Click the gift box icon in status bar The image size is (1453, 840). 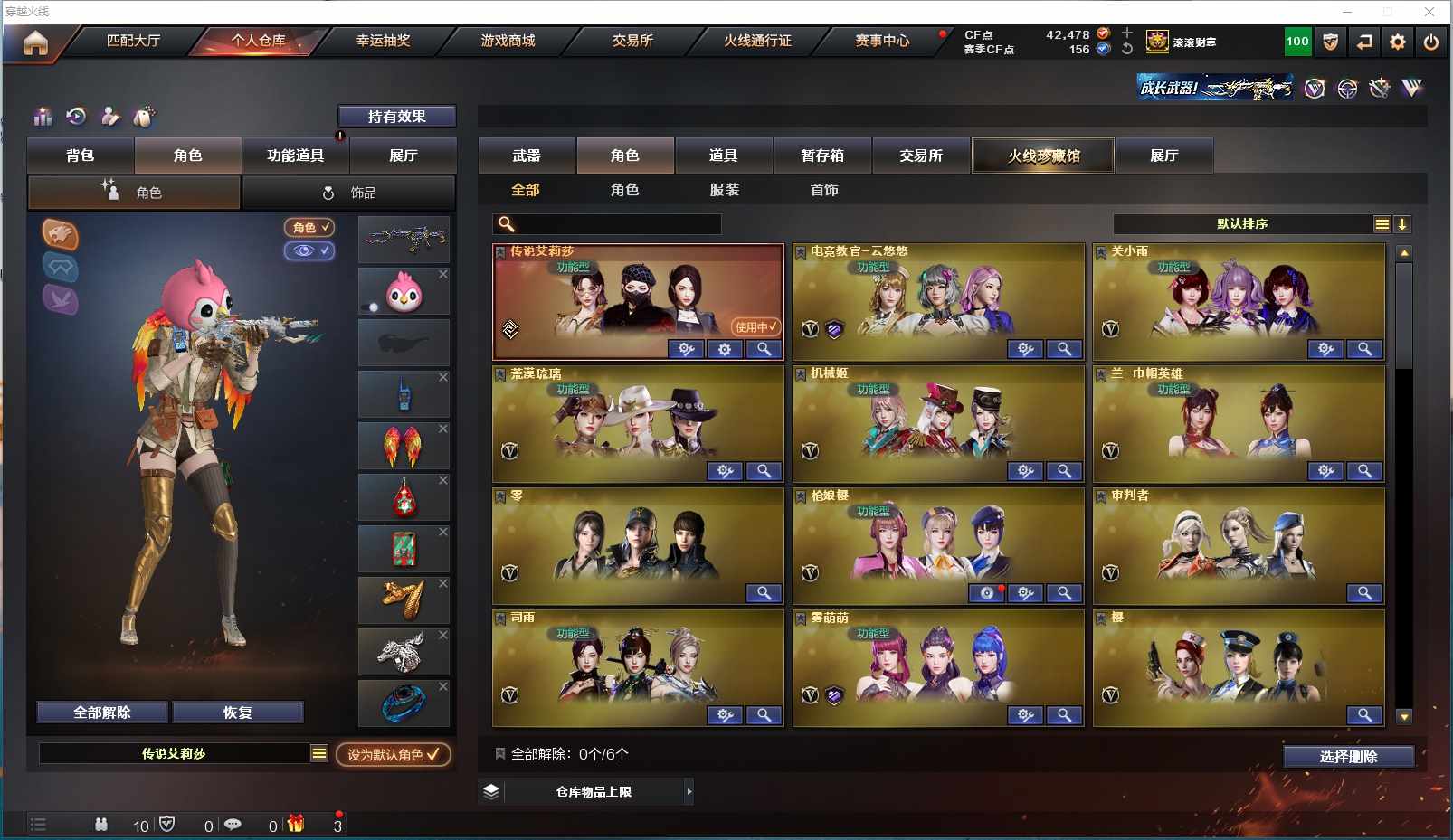(x=296, y=824)
